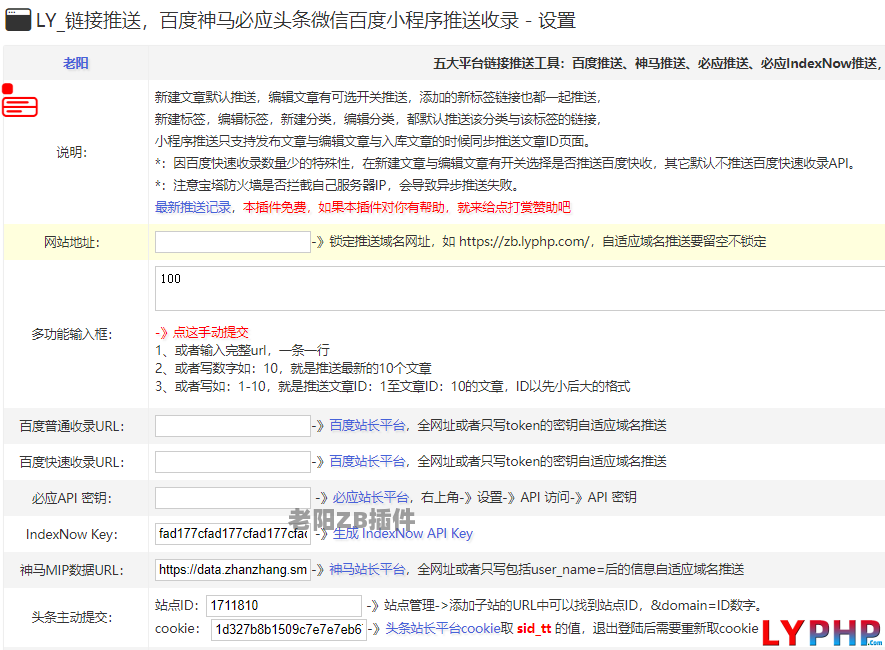Open the 头条站长平台cookie link
The image size is (885, 650).
[442, 629]
